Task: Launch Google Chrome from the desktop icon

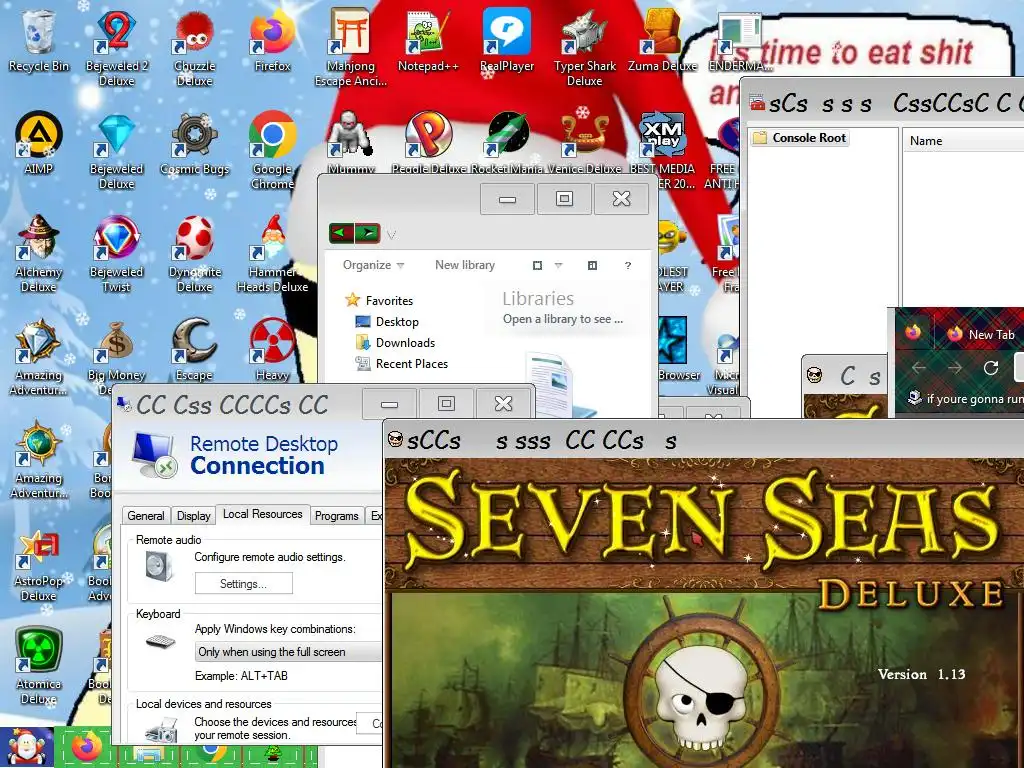Action: point(272,150)
